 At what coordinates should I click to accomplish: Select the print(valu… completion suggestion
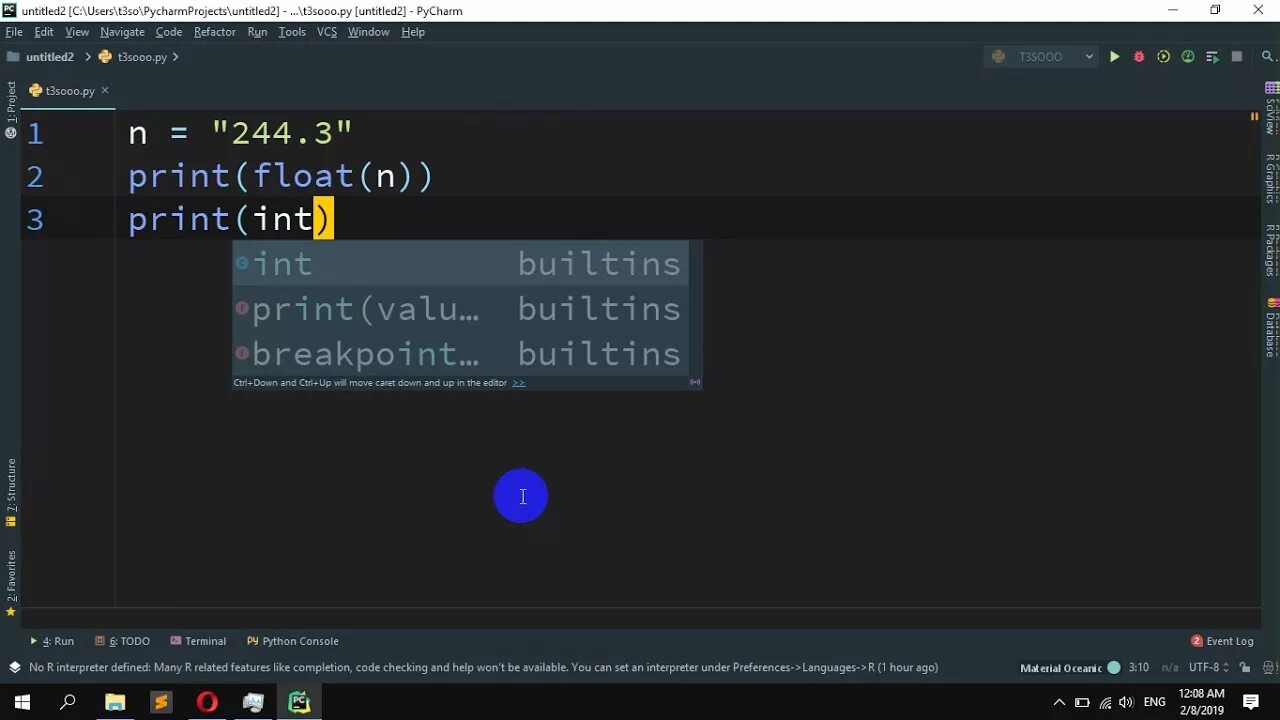click(x=461, y=309)
